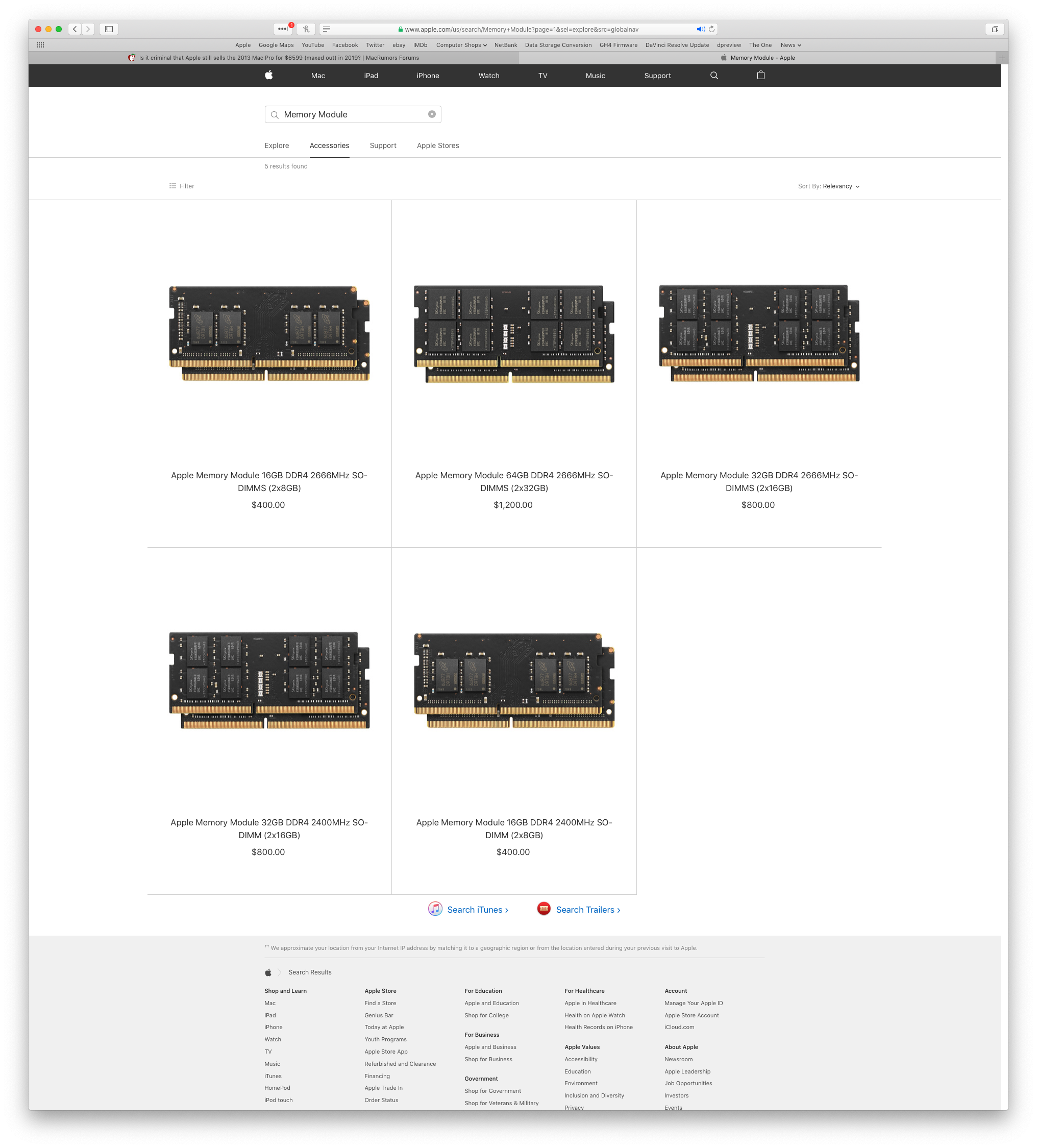
Task: Click Refurbished and Clearance footer link
Action: [x=400, y=1064]
